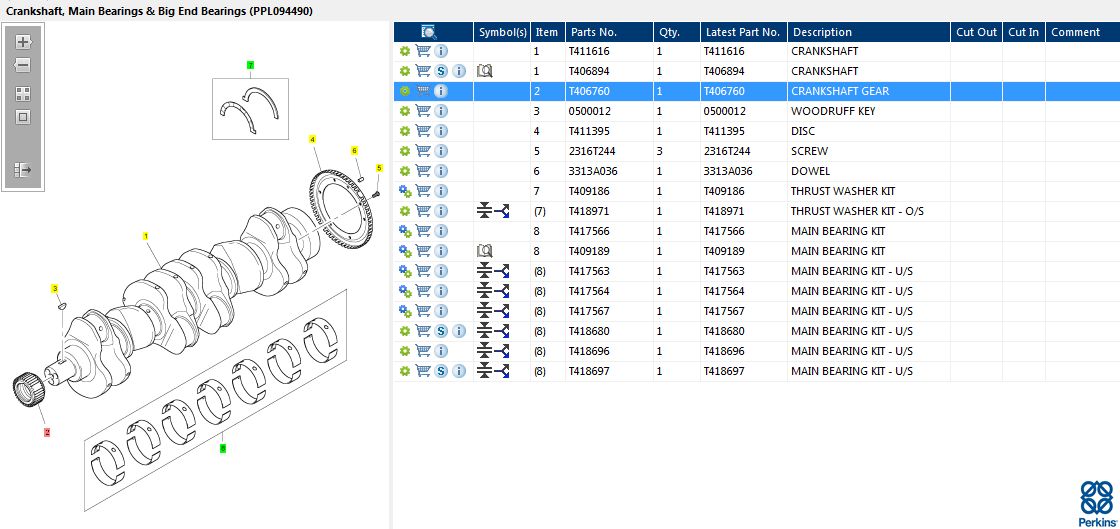
Task: Open info for T418697 MAIN BEARING KIT
Action: coord(459,371)
